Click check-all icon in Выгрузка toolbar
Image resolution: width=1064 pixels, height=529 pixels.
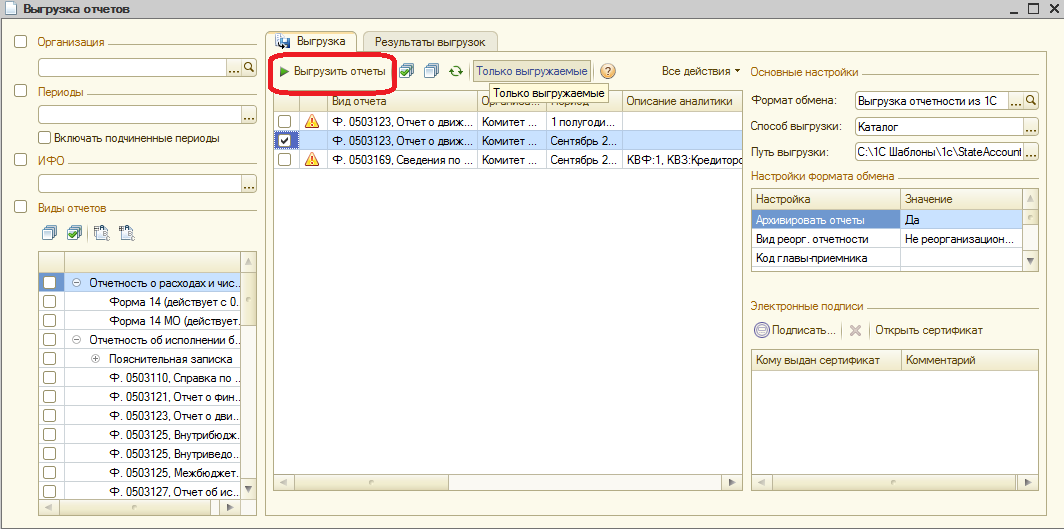406,71
